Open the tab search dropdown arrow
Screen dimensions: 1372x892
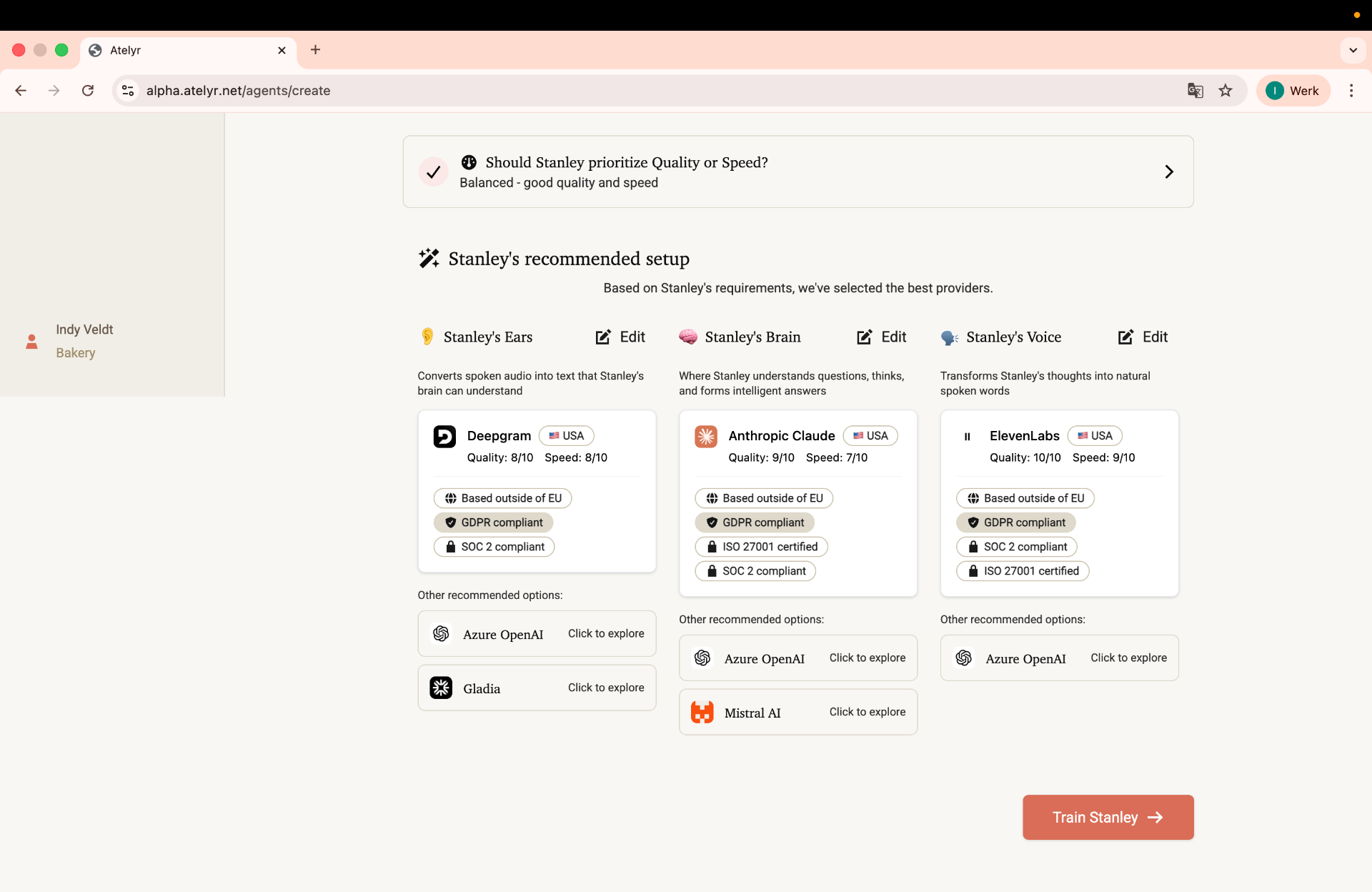1353,50
